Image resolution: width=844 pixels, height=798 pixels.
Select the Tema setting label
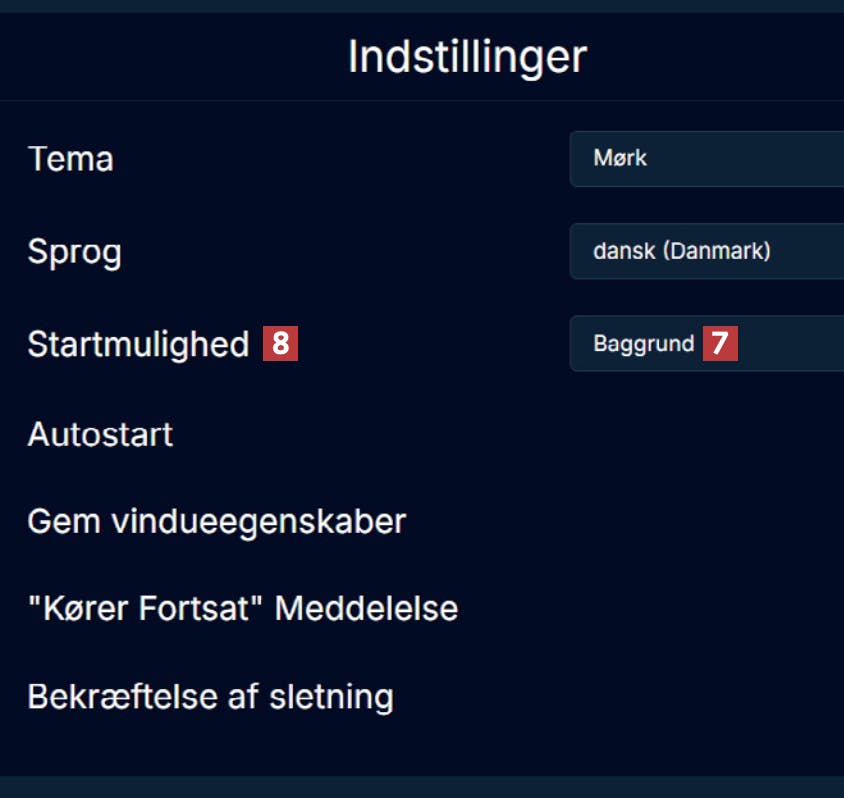(x=70, y=159)
